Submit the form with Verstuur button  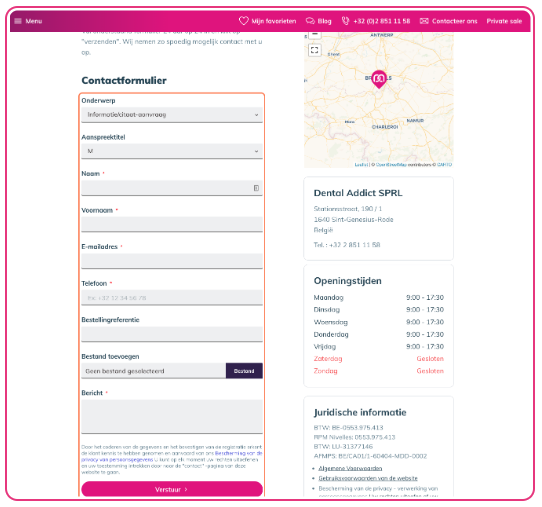coord(172,489)
